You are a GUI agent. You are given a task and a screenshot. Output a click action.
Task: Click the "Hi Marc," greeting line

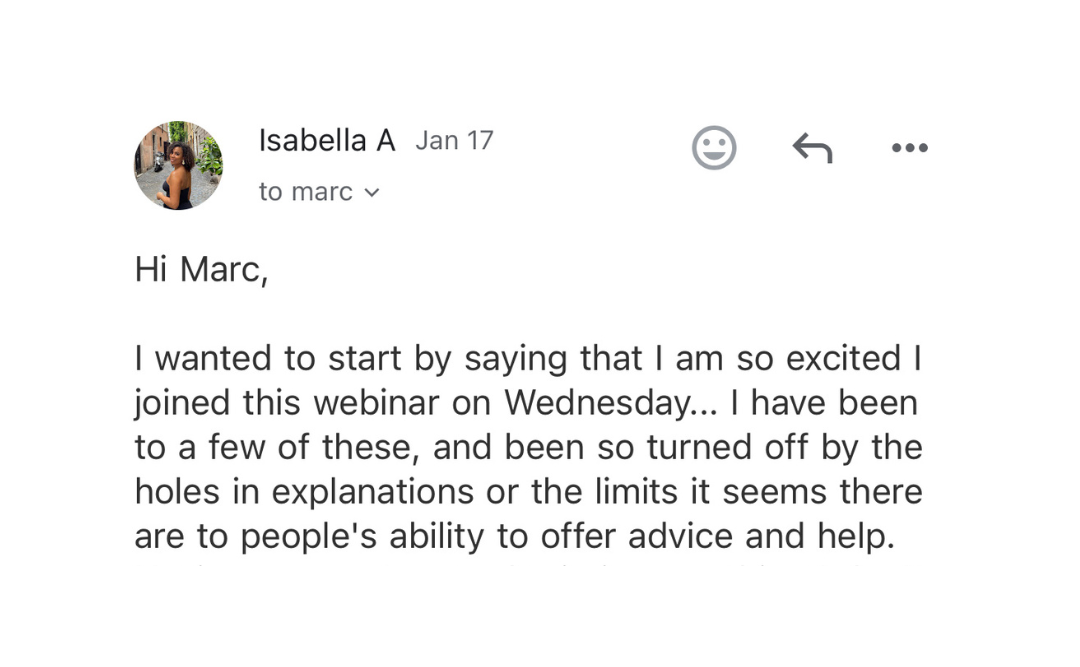click(201, 269)
